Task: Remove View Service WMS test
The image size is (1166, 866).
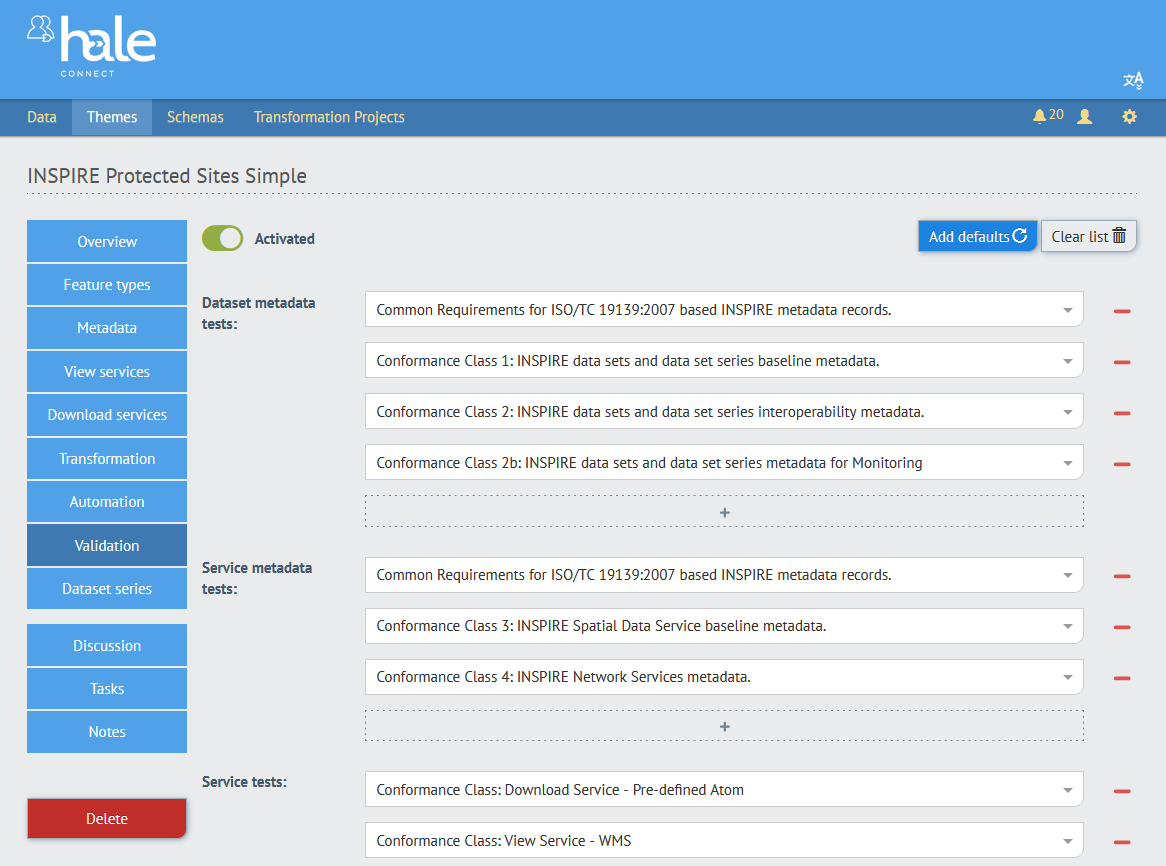Action: coord(1122,841)
